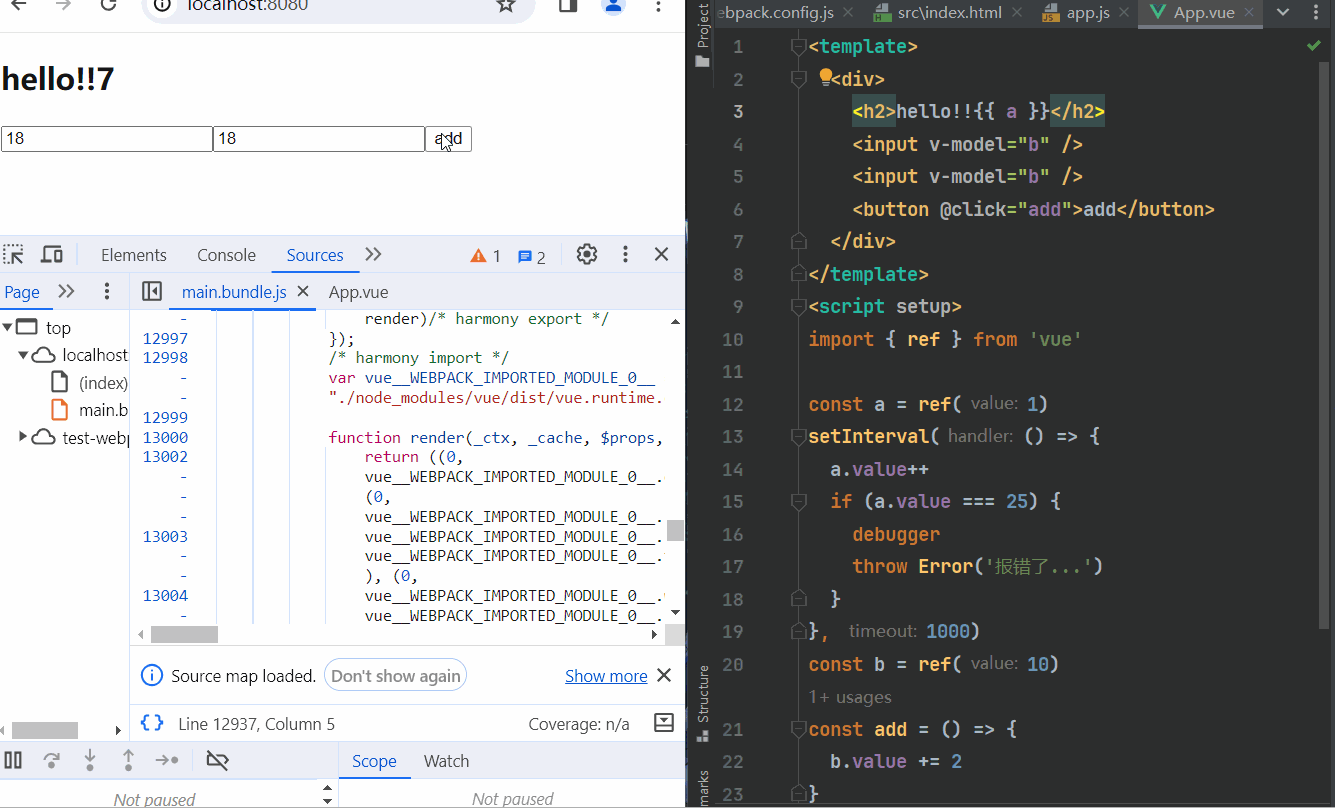Select the Sources tab

point(315,255)
